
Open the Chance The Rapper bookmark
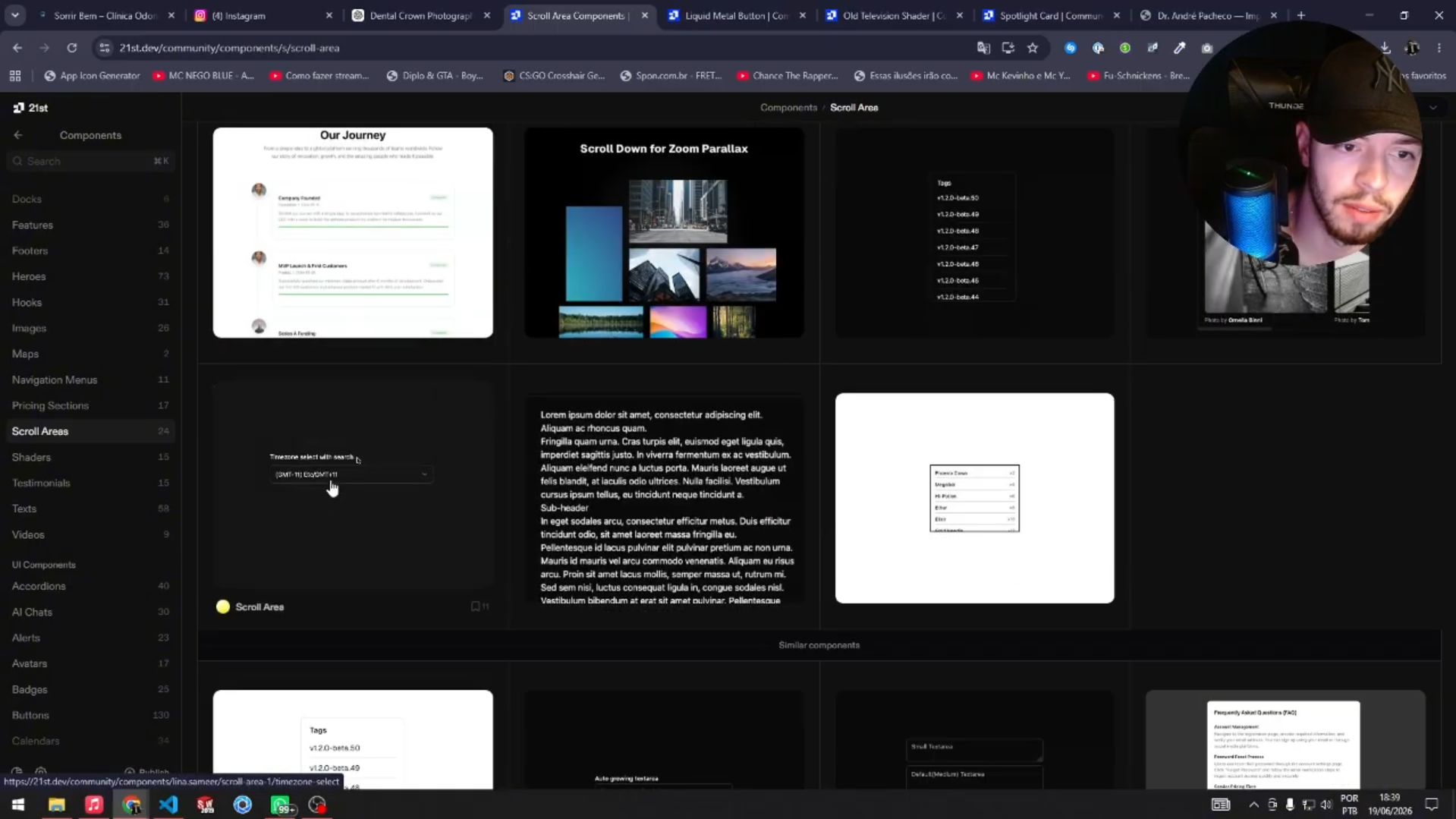click(788, 76)
